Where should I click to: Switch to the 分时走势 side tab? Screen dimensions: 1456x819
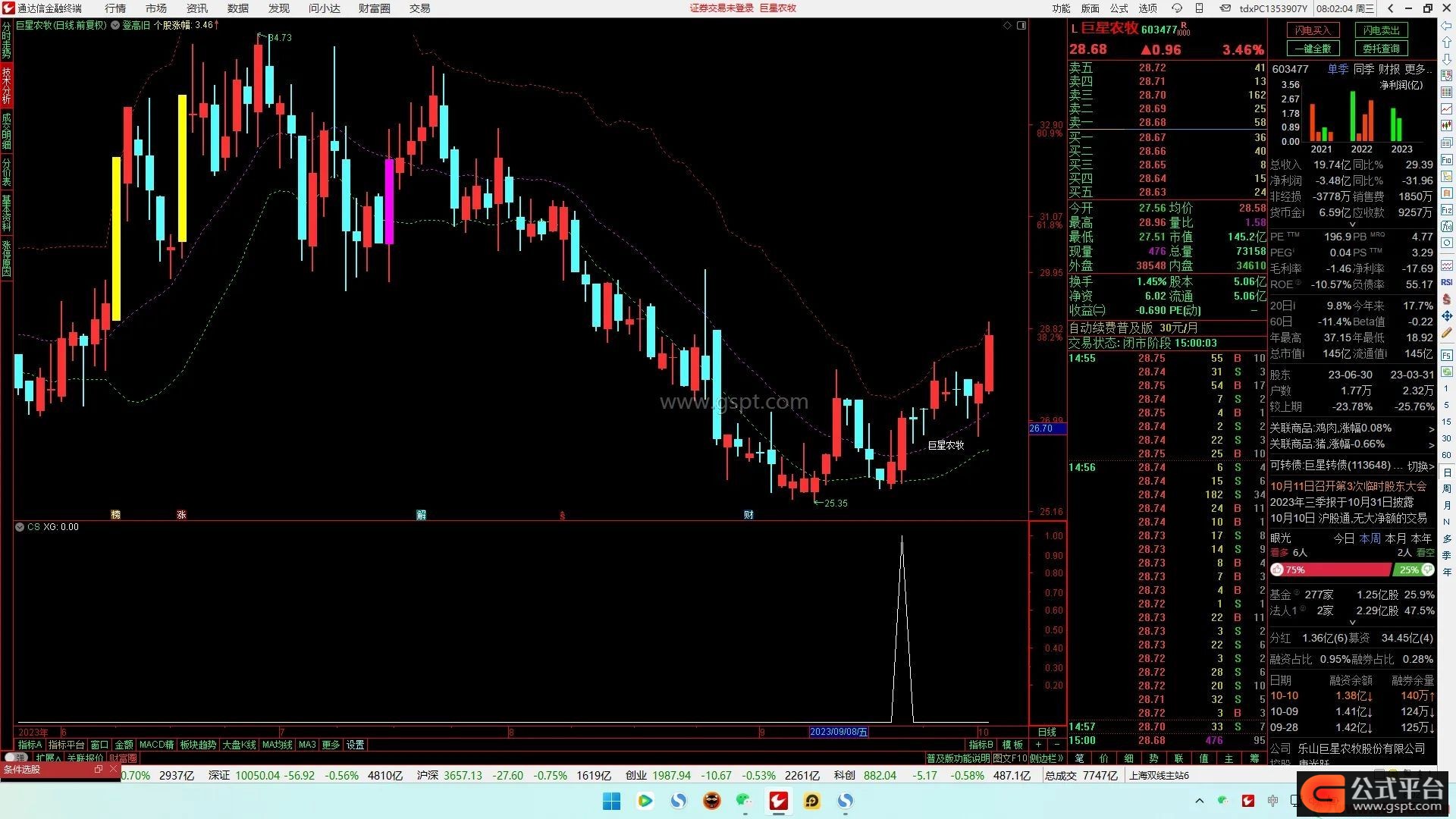point(7,40)
